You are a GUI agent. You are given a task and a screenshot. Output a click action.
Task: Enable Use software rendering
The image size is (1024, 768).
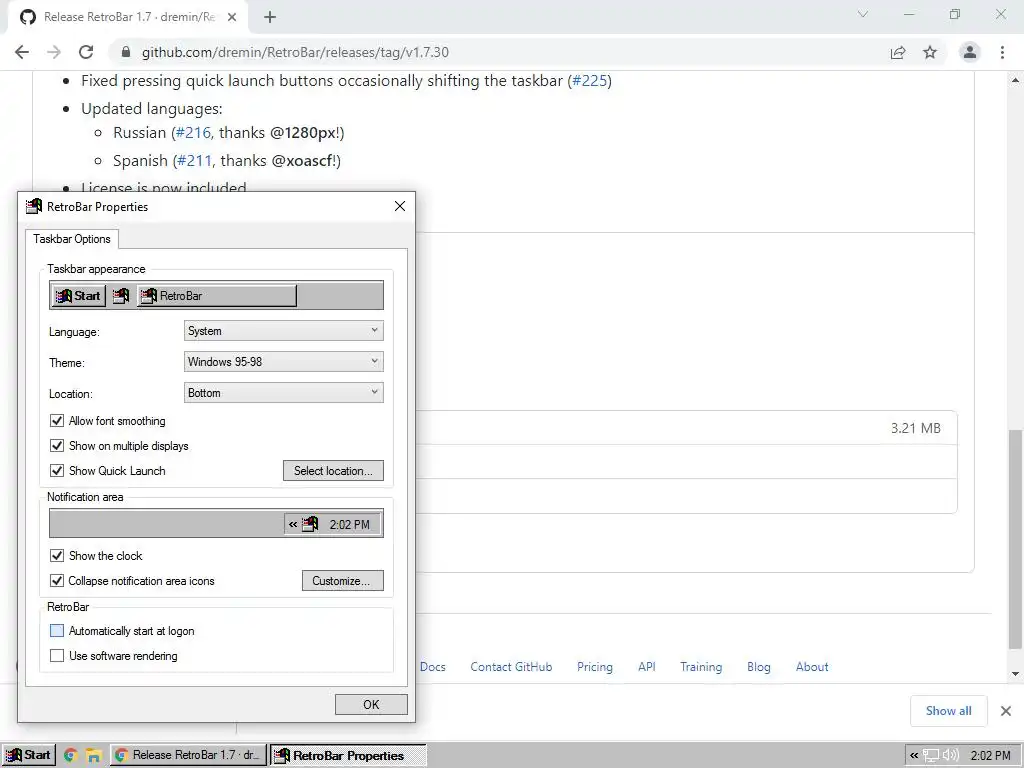click(x=57, y=656)
